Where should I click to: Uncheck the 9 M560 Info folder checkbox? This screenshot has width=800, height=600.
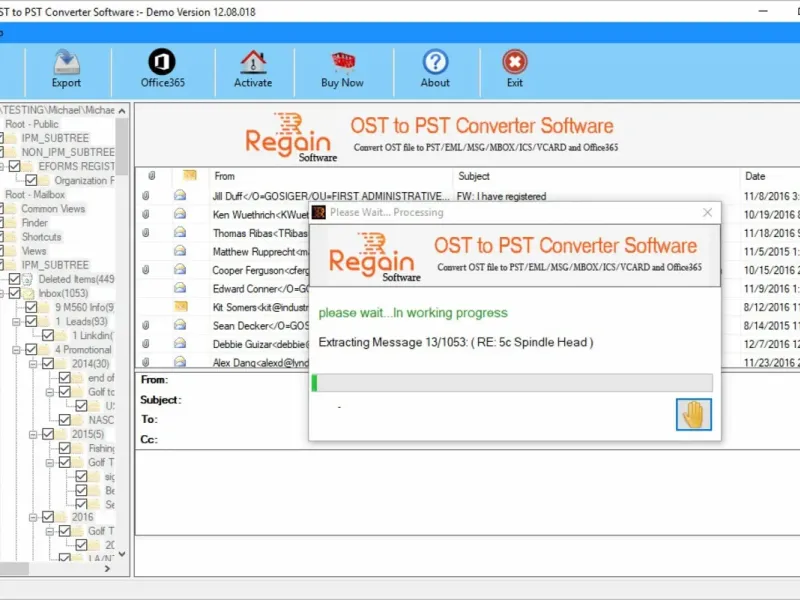31,307
